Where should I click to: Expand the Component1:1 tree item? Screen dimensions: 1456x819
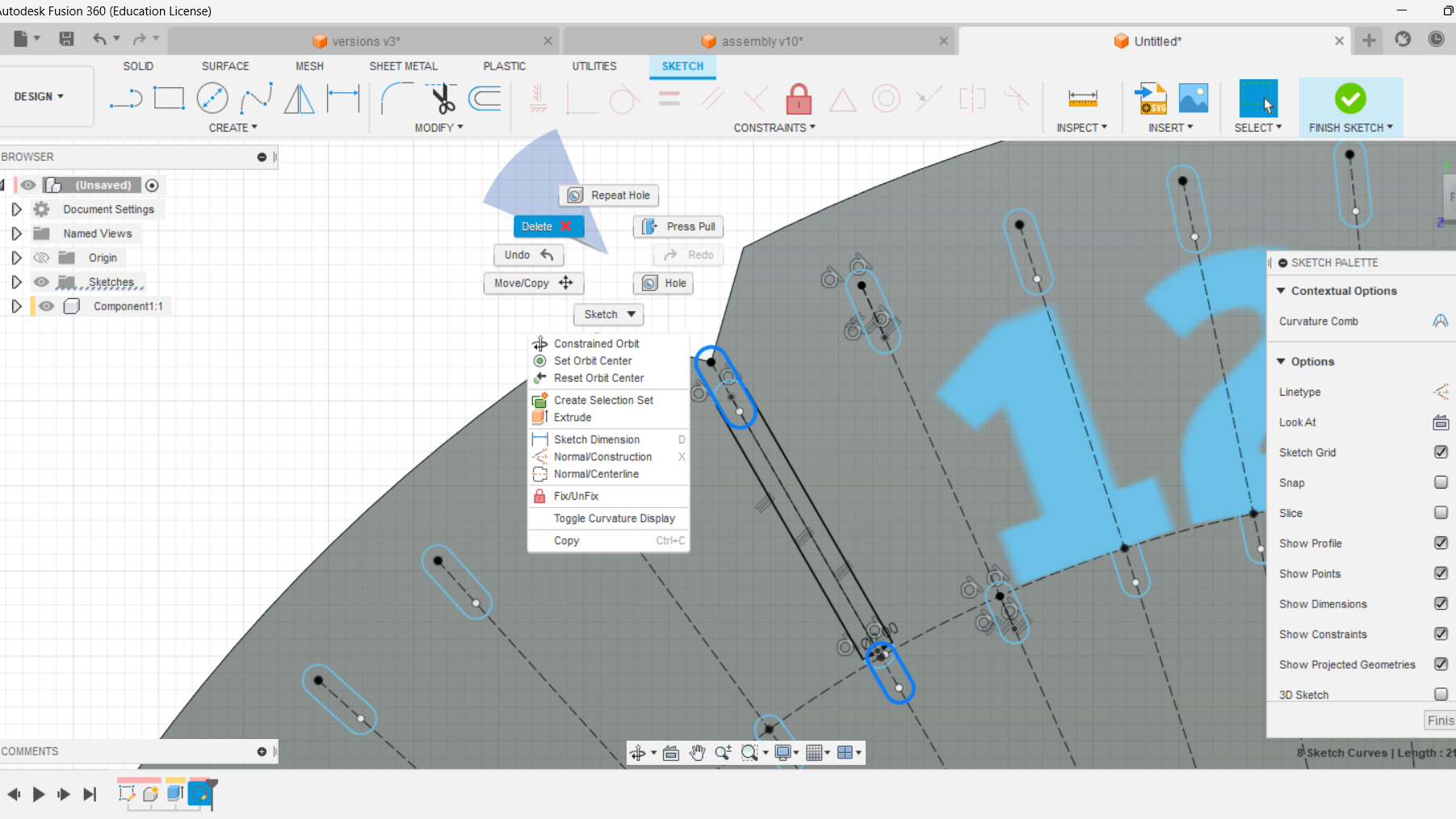[16, 305]
